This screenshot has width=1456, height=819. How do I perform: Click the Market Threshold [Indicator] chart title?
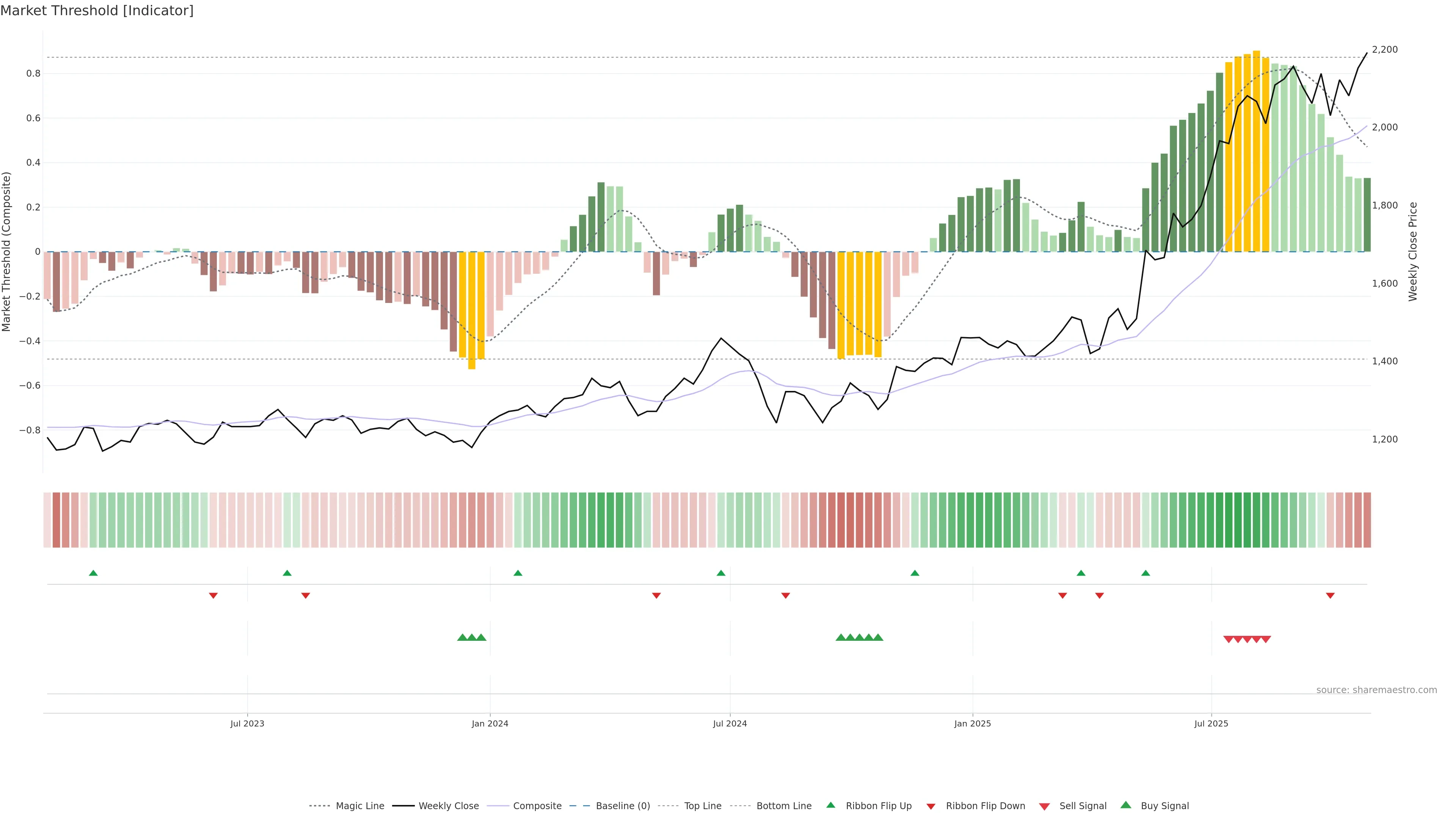[97, 11]
